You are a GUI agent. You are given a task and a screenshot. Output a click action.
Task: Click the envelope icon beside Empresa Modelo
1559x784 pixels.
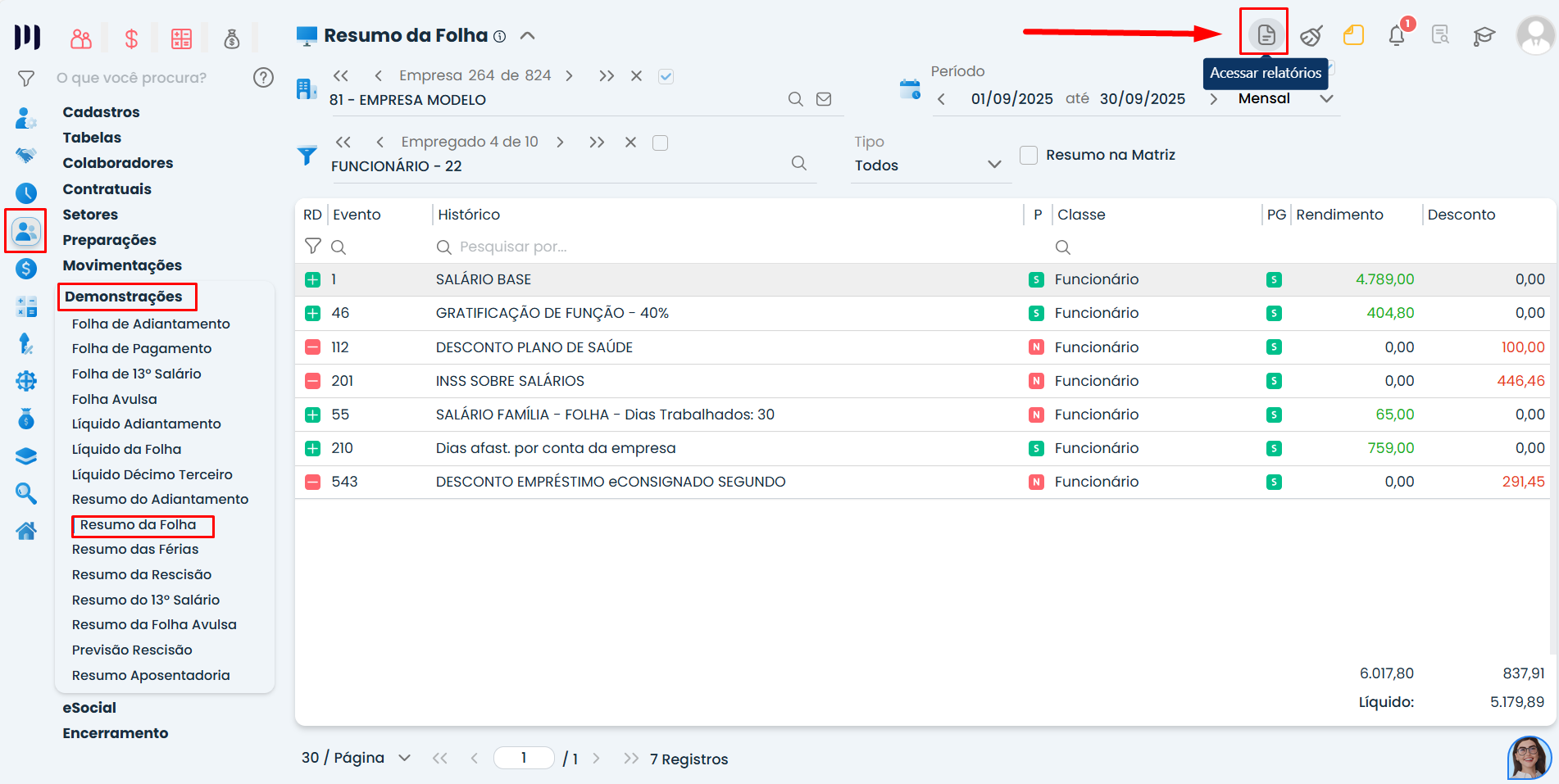tap(824, 99)
